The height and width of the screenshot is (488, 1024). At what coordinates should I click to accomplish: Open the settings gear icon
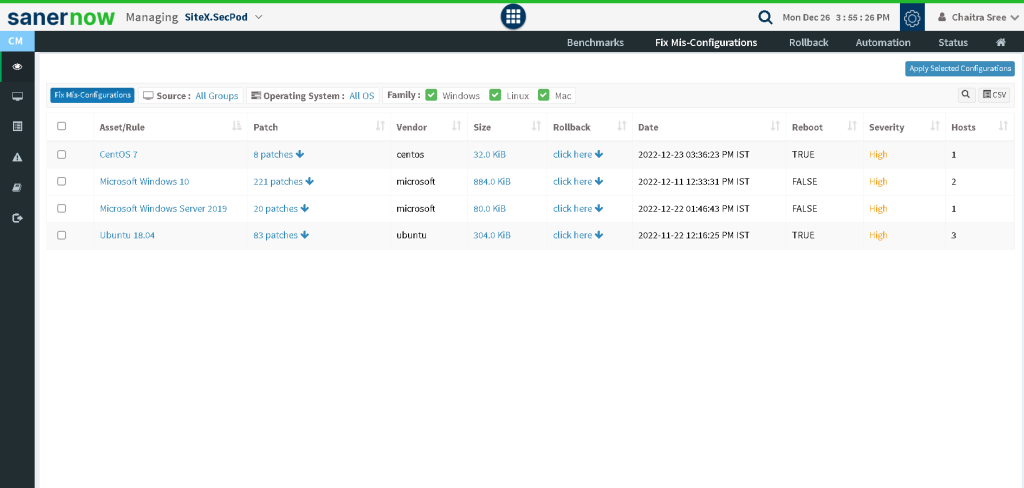912,18
